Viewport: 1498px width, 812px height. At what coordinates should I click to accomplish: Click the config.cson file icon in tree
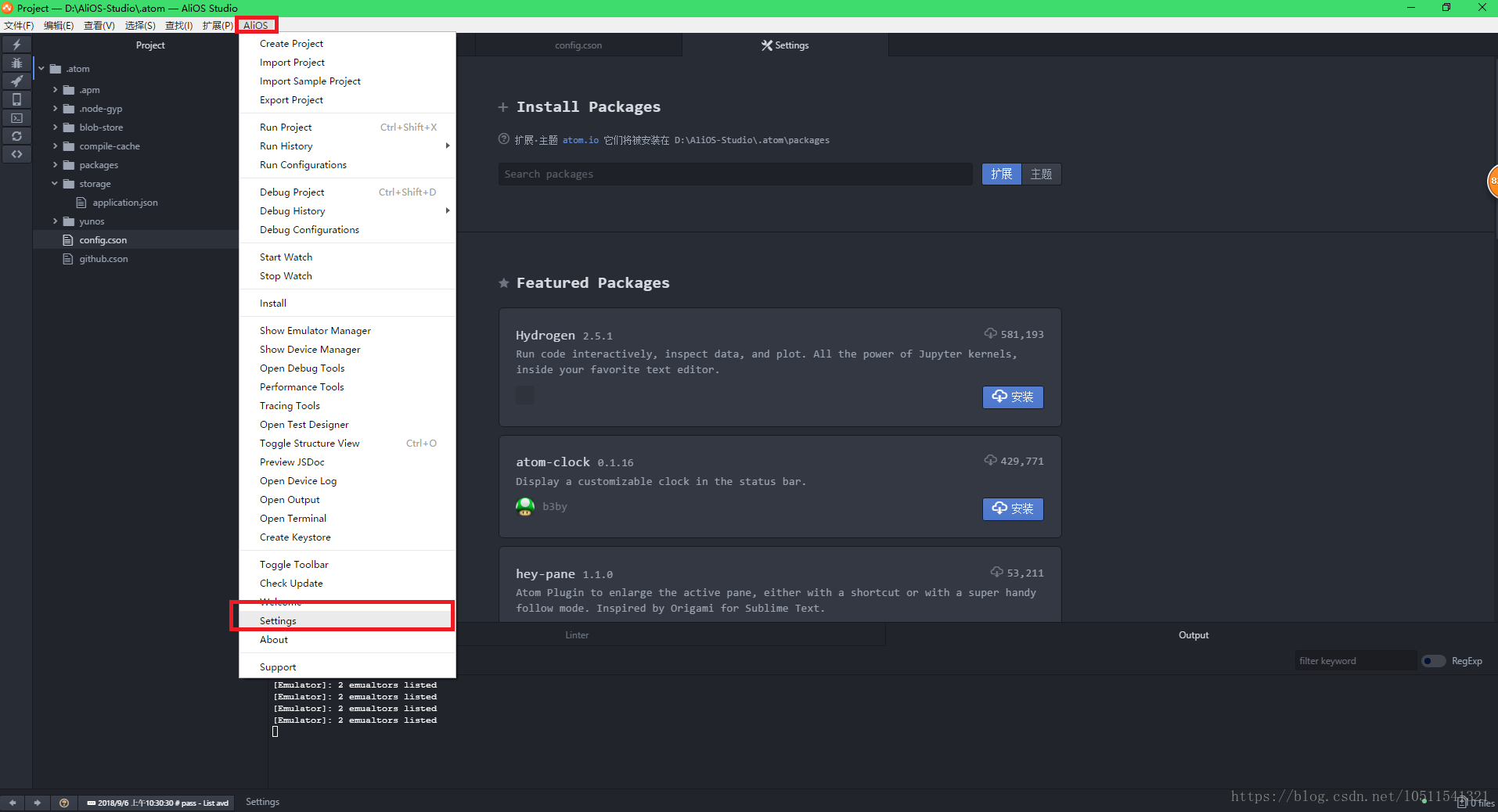68,240
